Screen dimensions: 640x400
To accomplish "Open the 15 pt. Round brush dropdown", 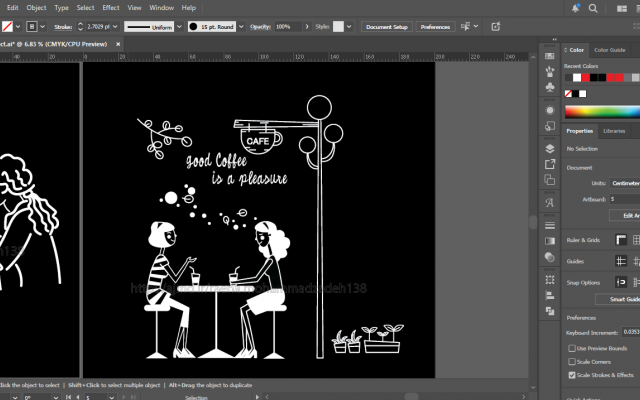I will 241,27.
